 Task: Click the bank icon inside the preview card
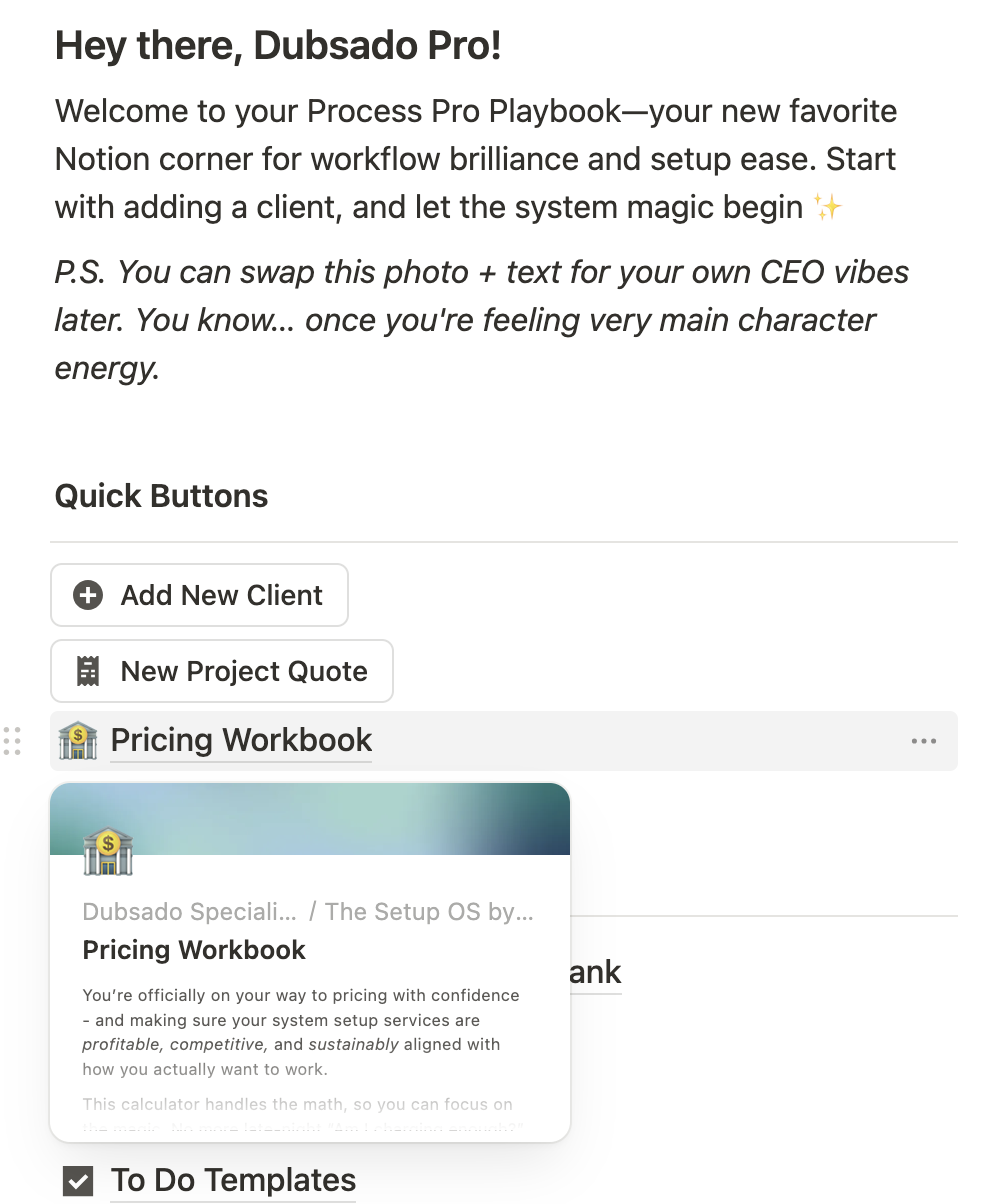tap(108, 850)
